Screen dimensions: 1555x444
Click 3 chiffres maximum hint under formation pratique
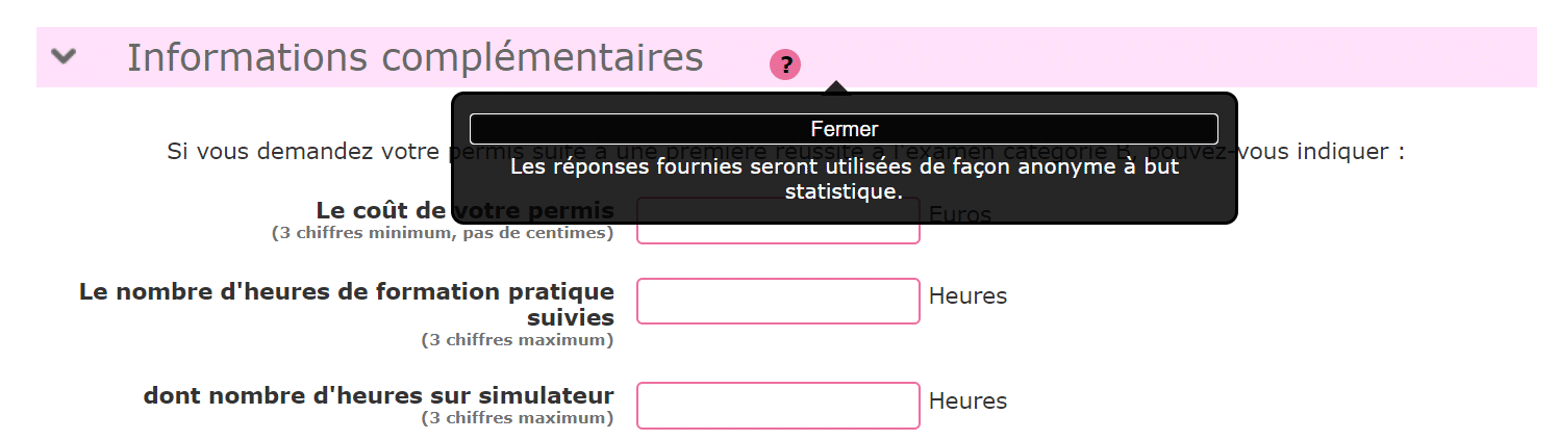(x=517, y=339)
